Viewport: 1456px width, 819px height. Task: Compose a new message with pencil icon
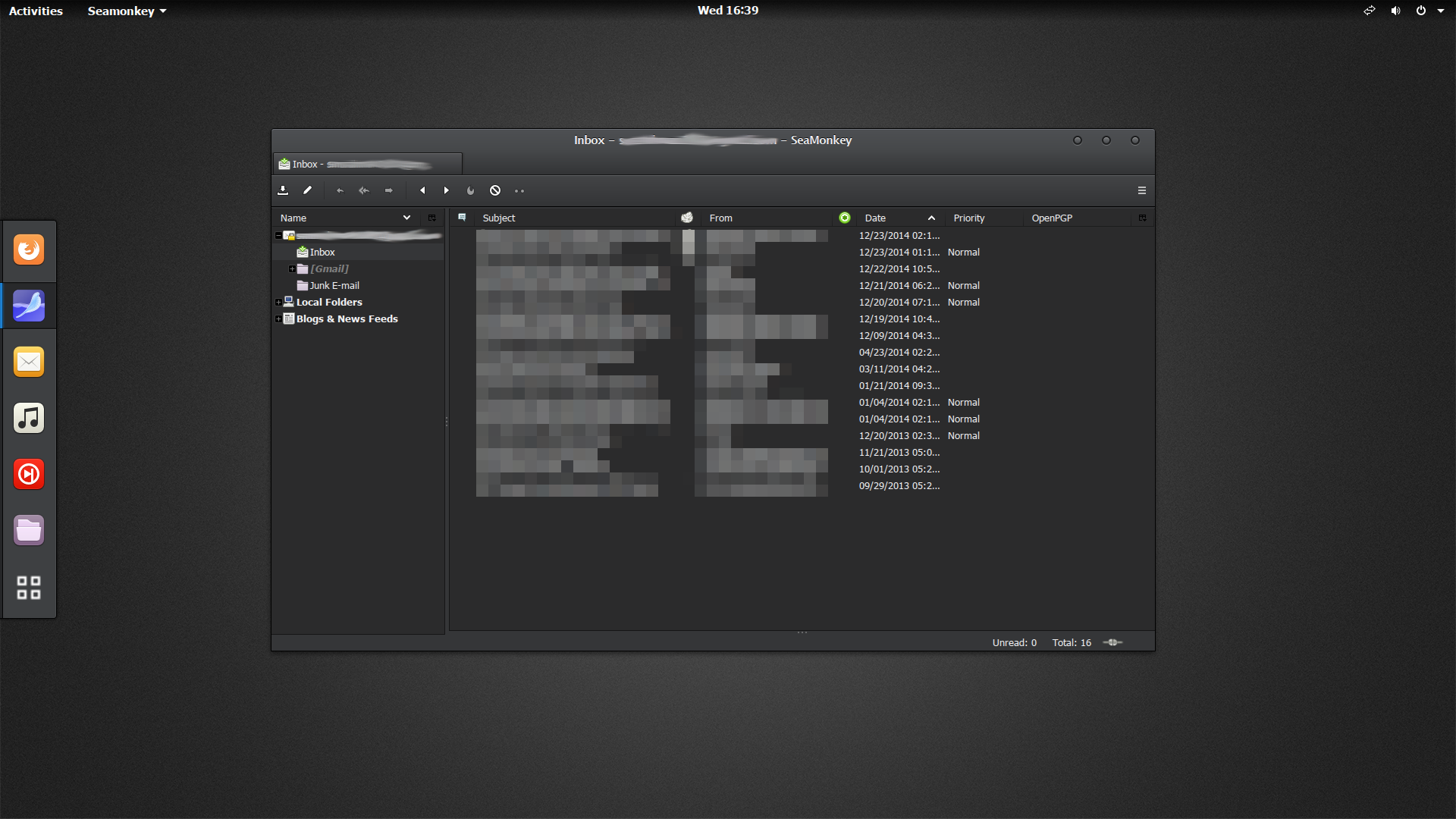click(x=307, y=190)
